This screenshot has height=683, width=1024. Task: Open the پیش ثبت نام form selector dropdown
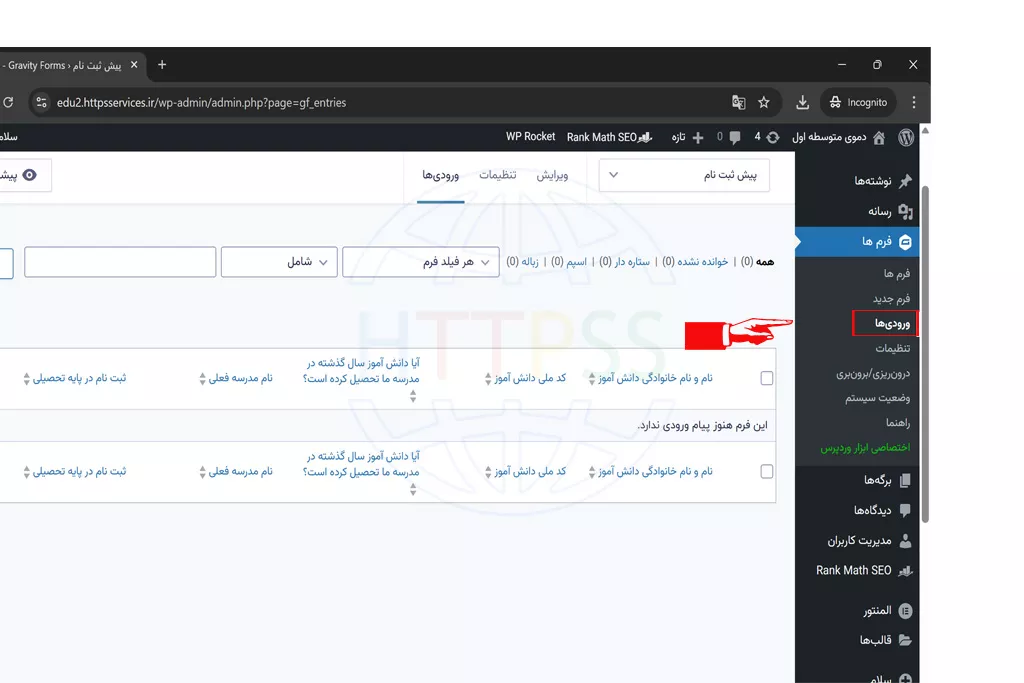pos(684,175)
